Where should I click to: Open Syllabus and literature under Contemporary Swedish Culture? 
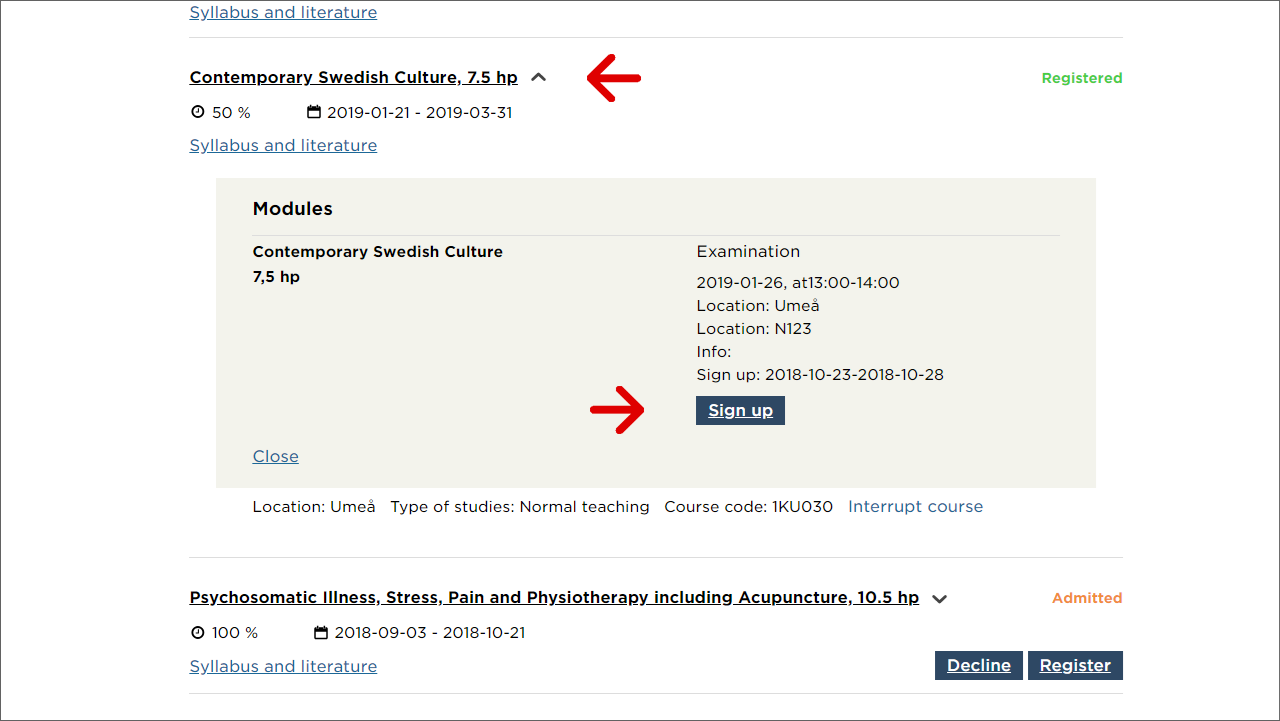tap(283, 145)
